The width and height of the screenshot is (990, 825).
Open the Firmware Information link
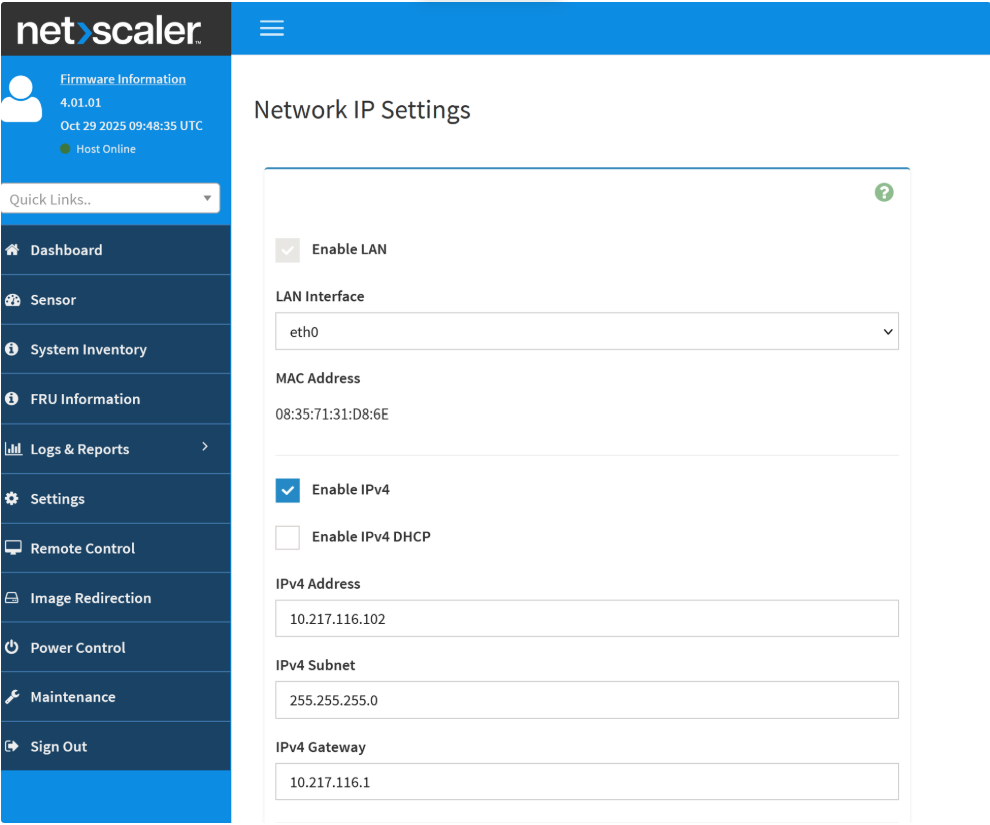pyautogui.click(x=123, y=79)
